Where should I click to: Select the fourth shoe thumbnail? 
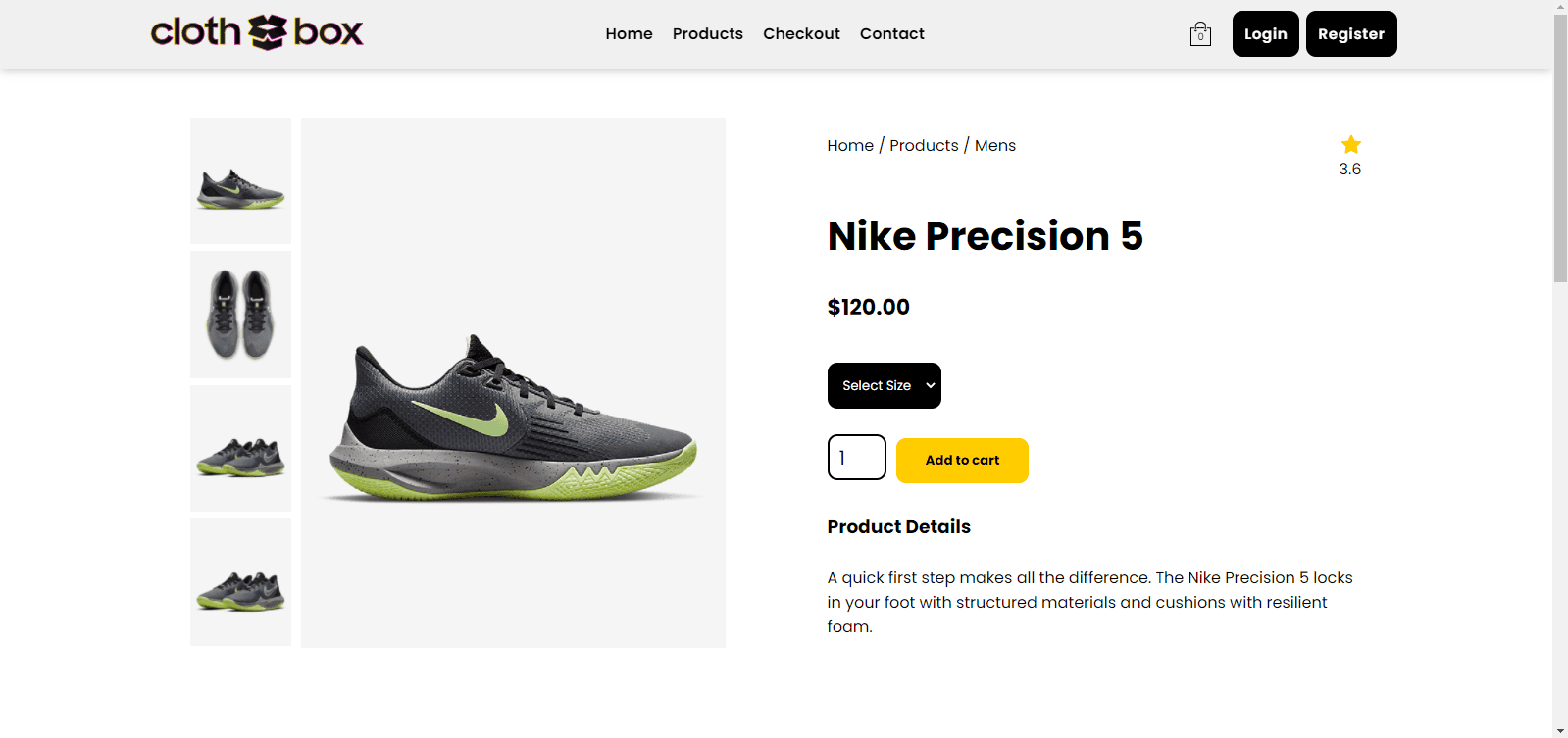(240, 582)
